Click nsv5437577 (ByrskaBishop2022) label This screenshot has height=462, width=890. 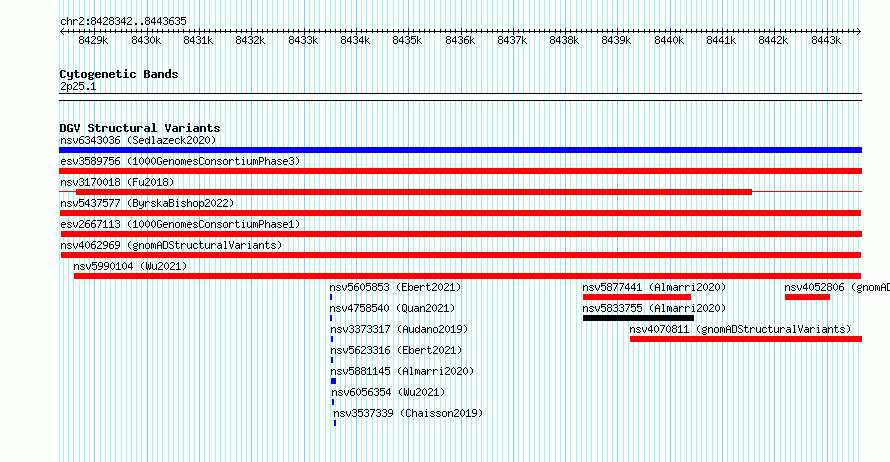tap(147, 203)
